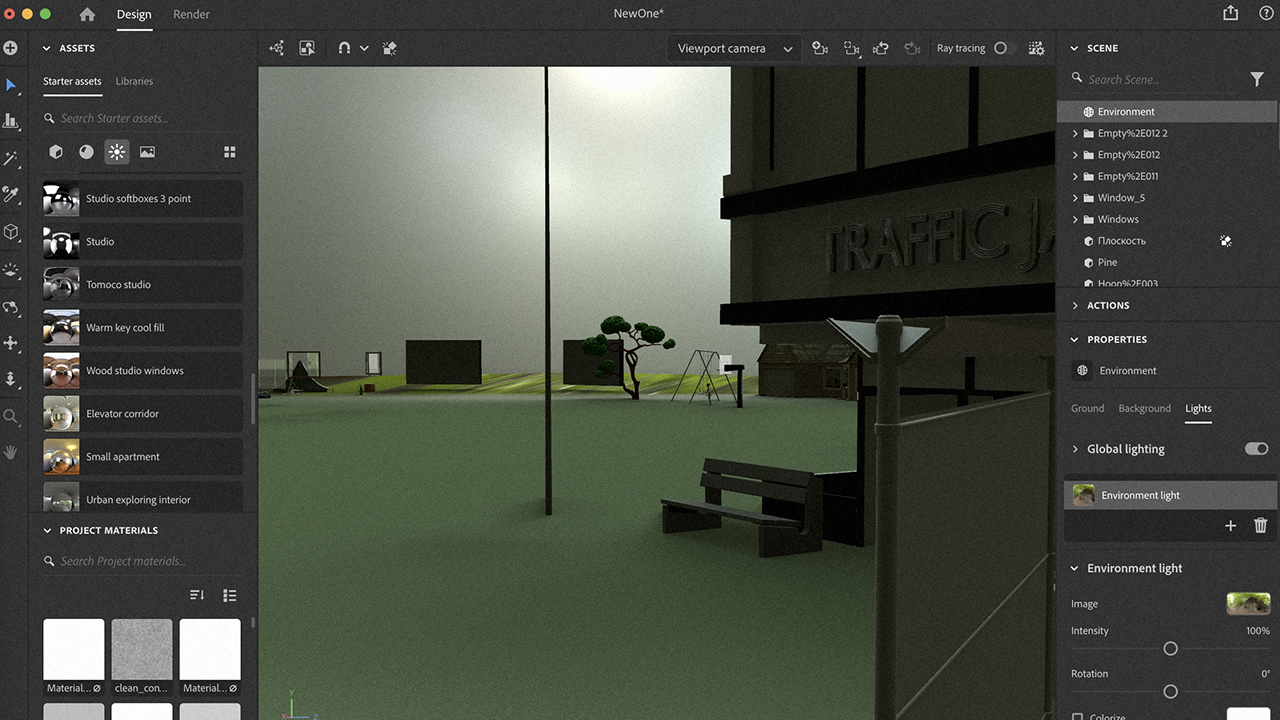Select the Lights filter icon in assets
1280x720 pixels.
click(117, 152)
